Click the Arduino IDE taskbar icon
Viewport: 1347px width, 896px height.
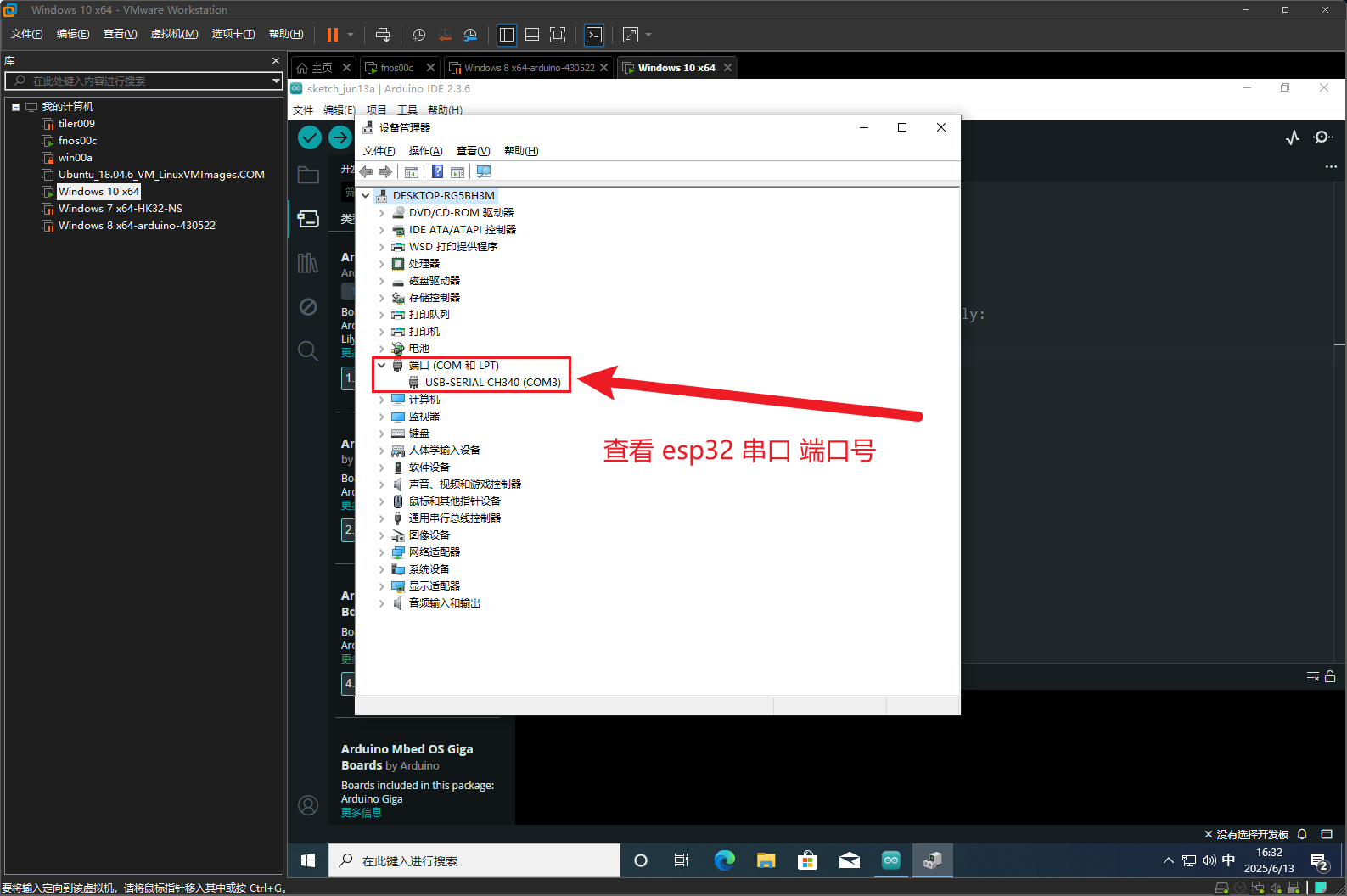[x=890, y=860]
